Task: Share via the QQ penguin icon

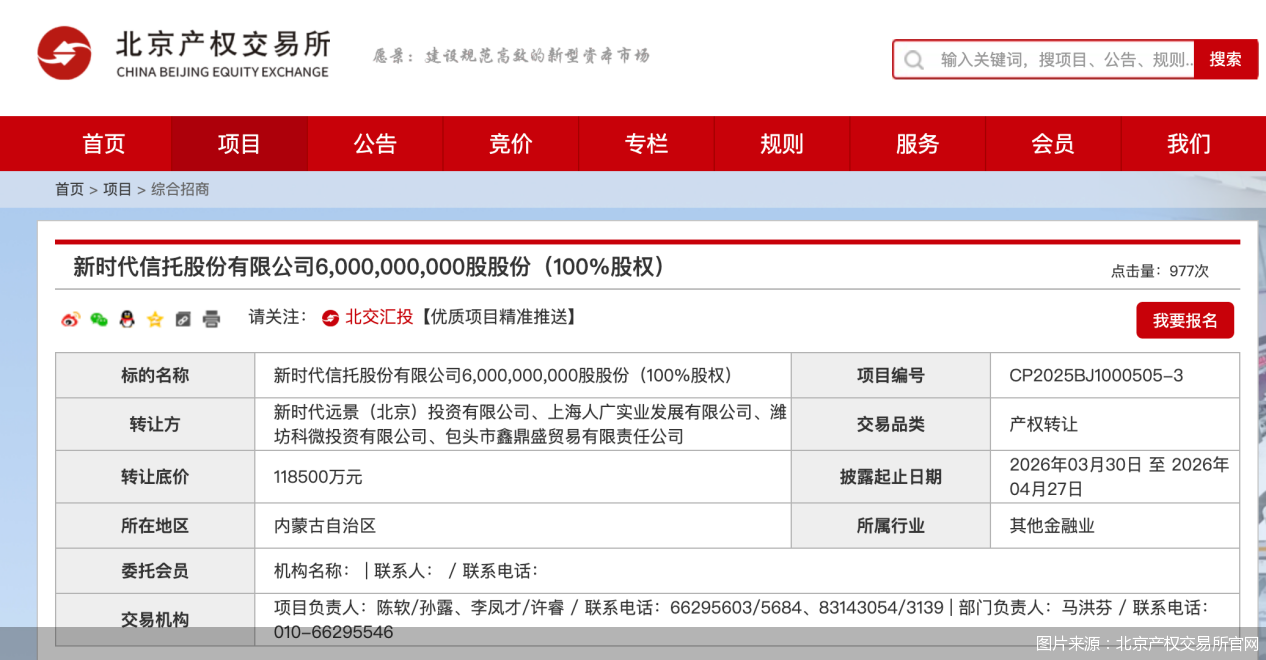Action: point(126,319)
